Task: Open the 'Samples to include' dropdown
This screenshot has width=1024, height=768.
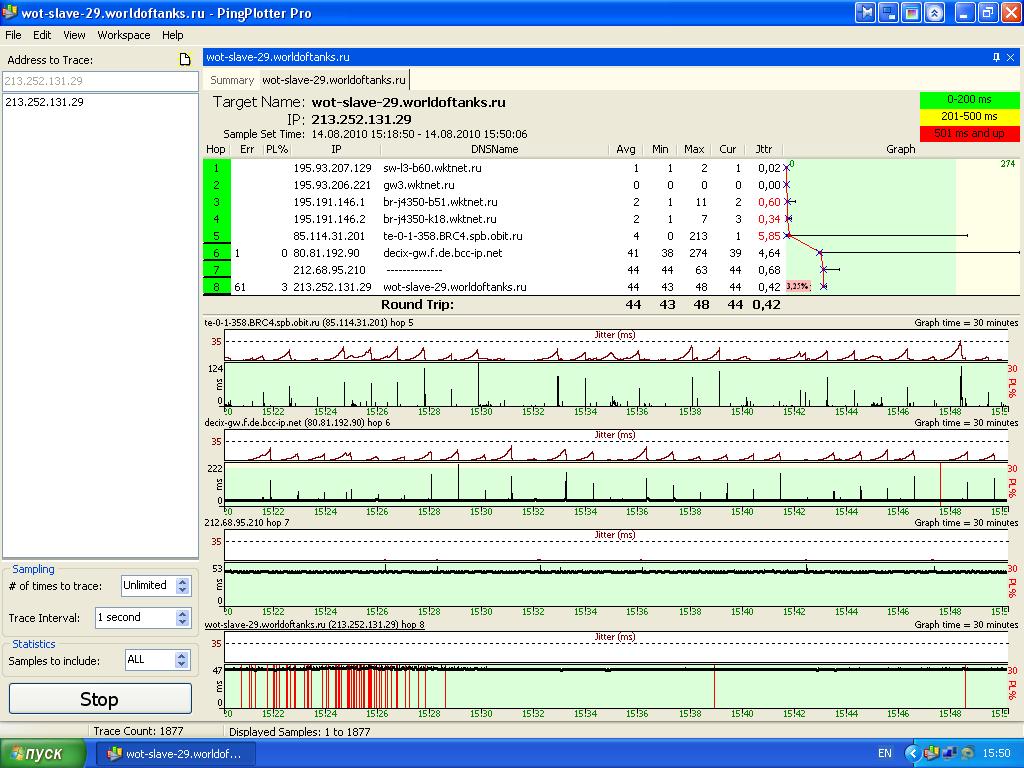Action: [181, 660]
